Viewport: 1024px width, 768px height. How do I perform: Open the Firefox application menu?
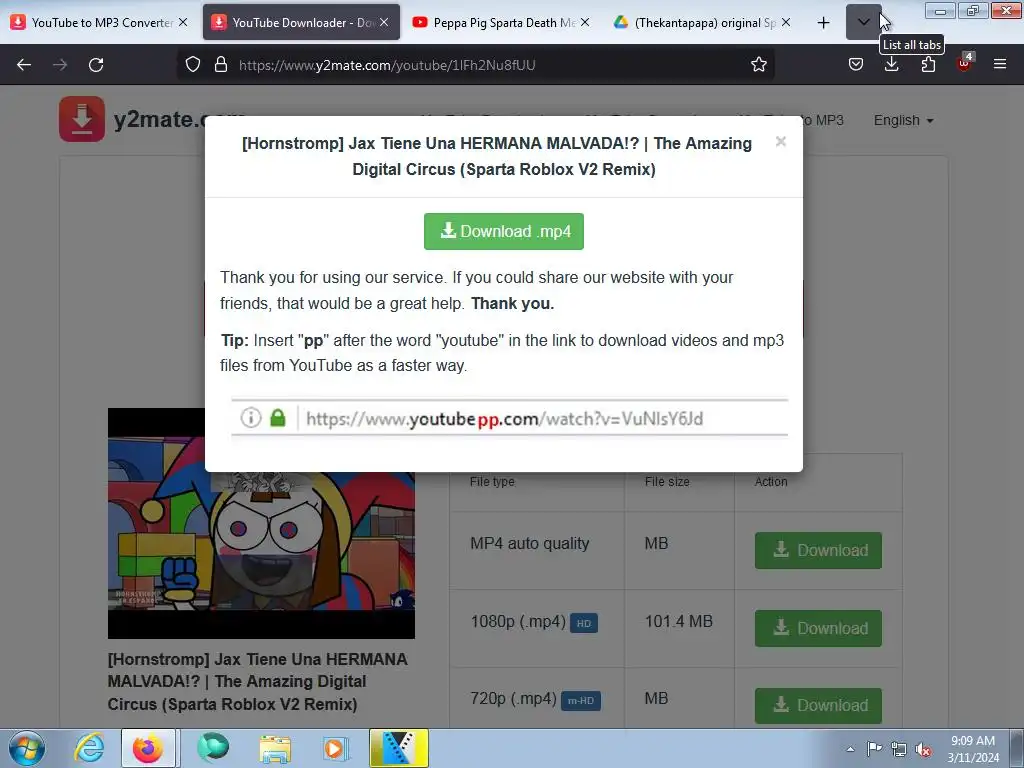(1000, 65)
